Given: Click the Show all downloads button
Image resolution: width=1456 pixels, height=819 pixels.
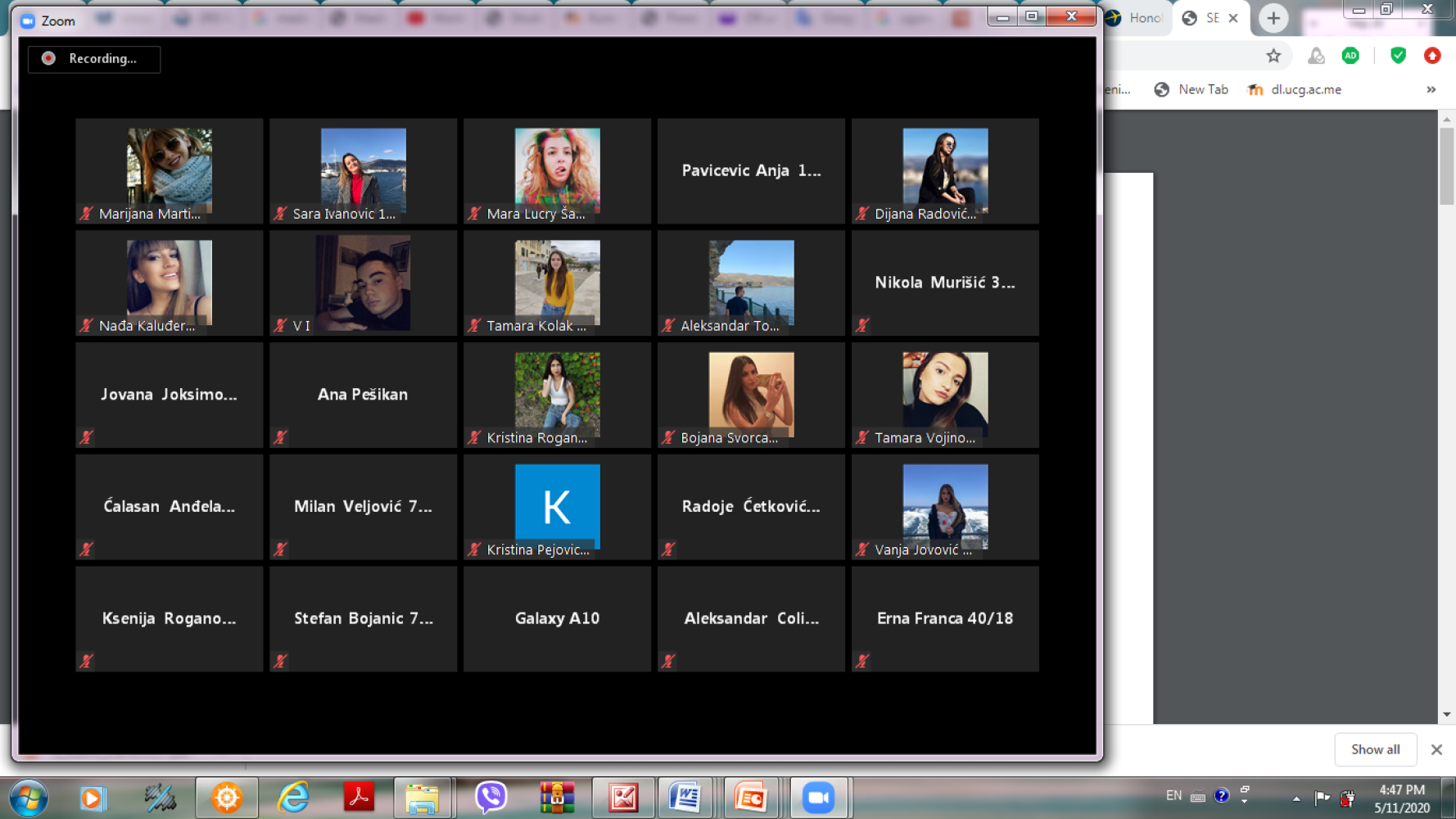Looking at the screenshot, I should point(1375,749).
